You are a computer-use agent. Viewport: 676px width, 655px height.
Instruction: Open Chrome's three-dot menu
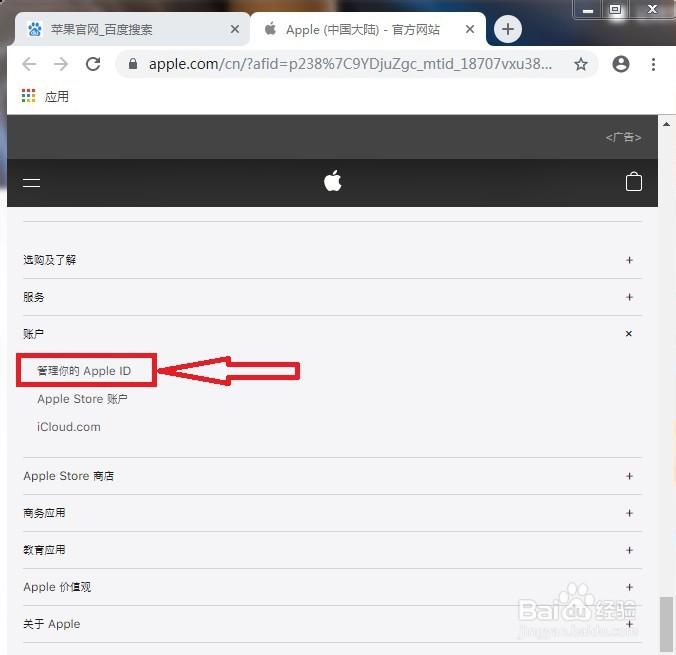654,64
